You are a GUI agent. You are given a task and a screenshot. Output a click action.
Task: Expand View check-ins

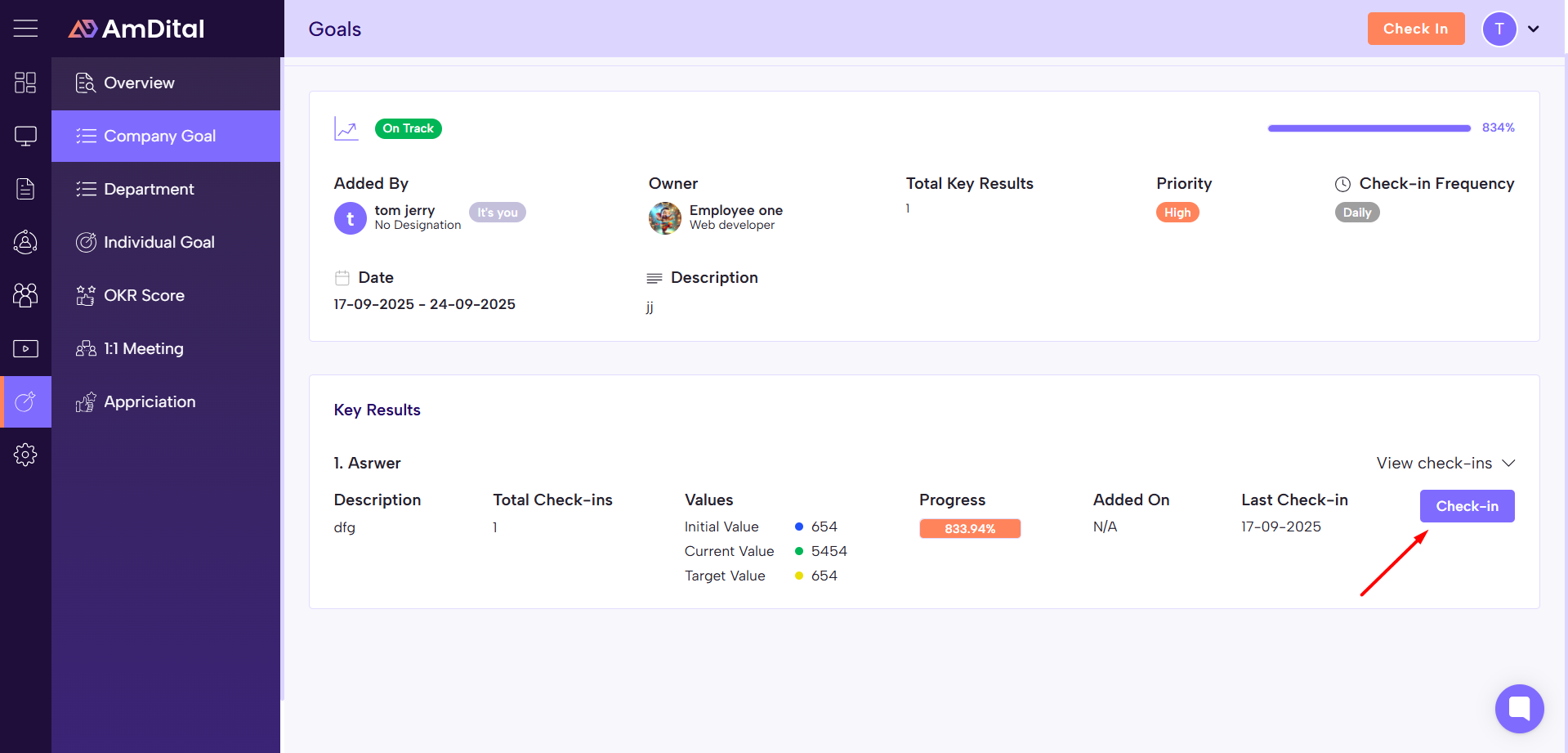pyautogui.click(x=1446, y=463)
